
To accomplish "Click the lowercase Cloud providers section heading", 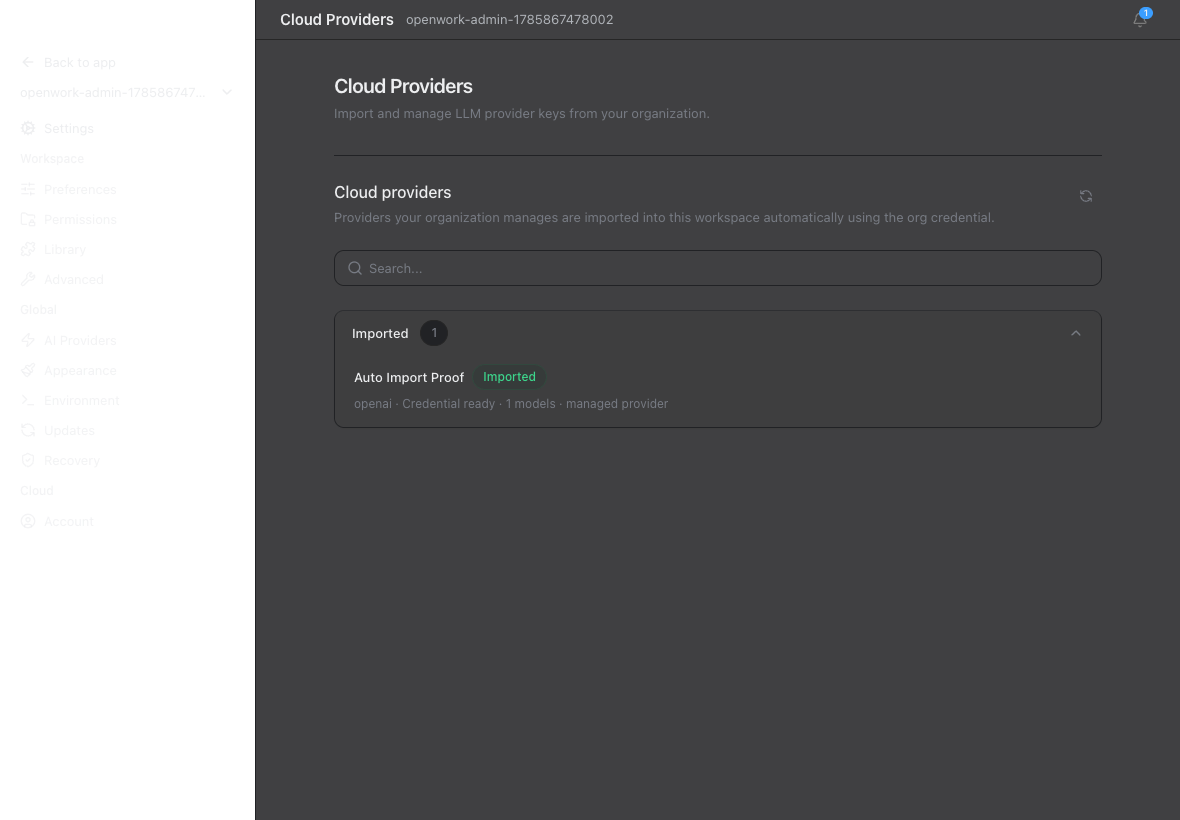I will tap(393, 193).
